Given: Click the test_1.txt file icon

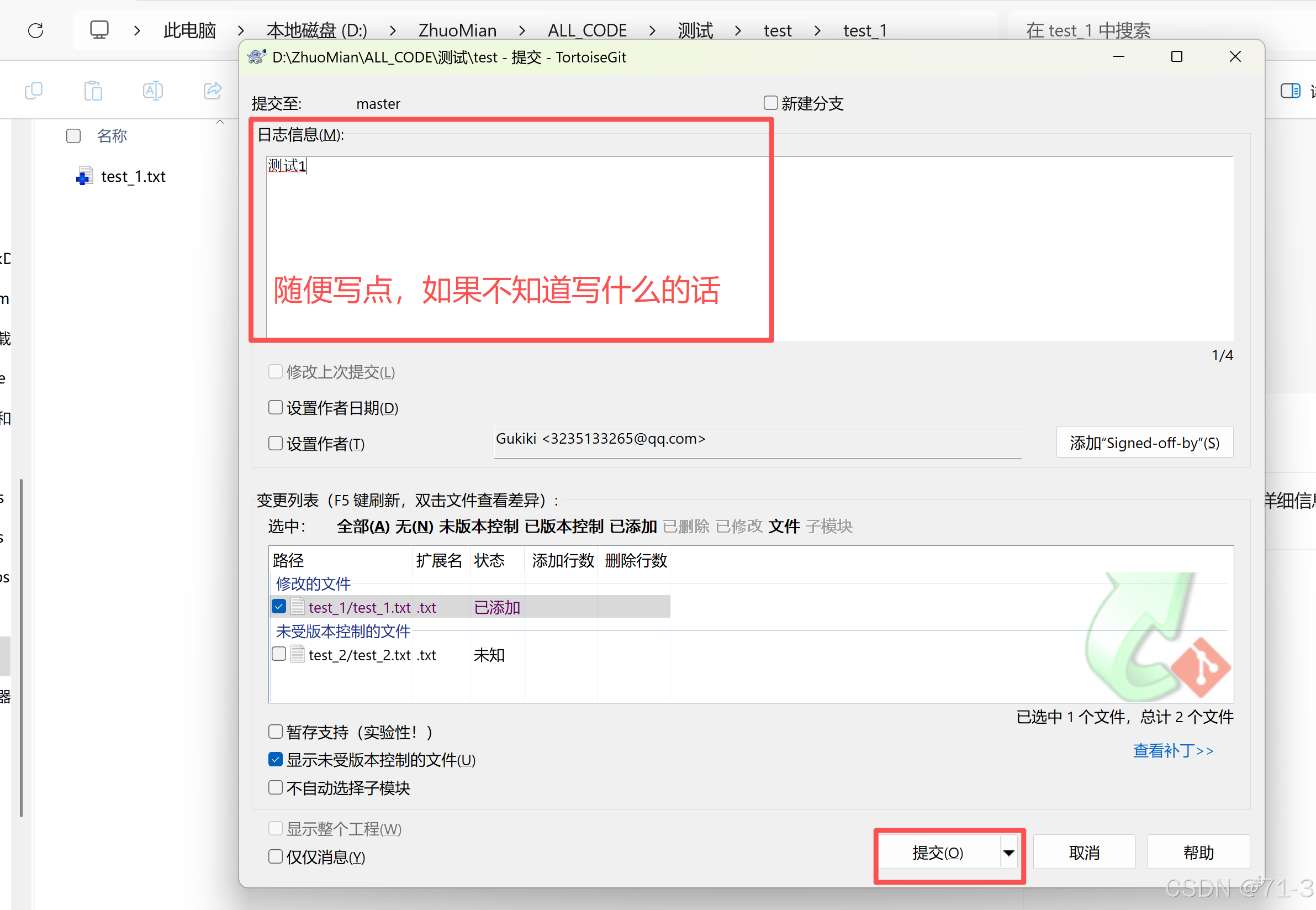Looking at the screenshot, I should 84,177.
